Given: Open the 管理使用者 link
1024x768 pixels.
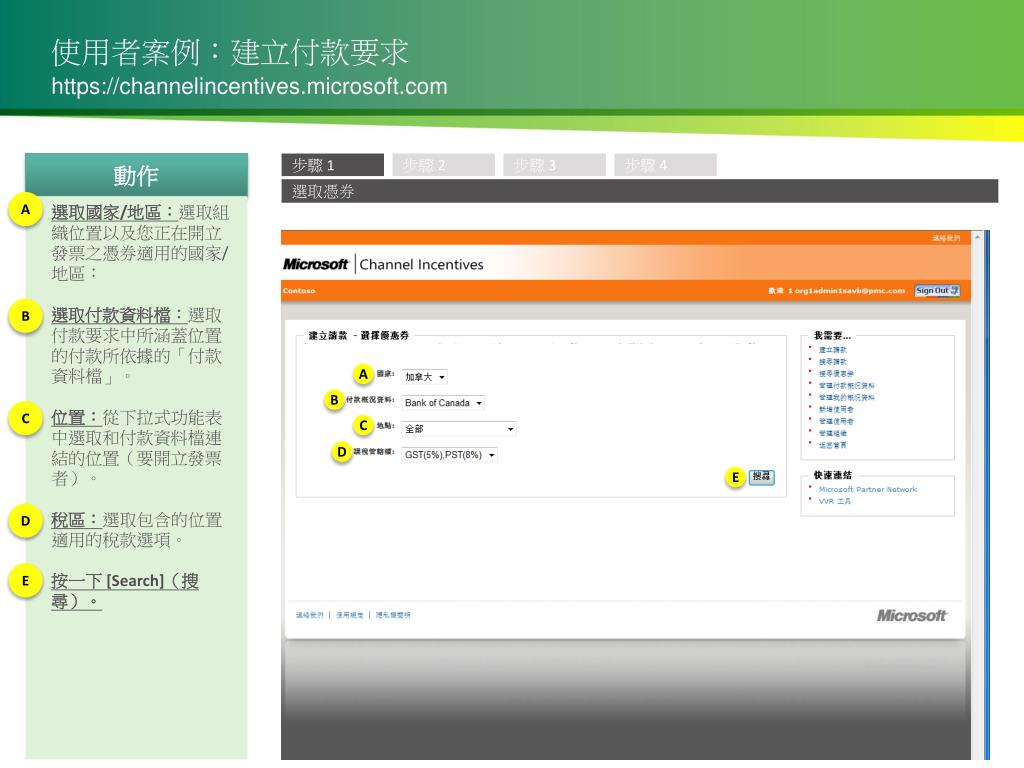Looking at the screenshot, I should click(836, 421).
